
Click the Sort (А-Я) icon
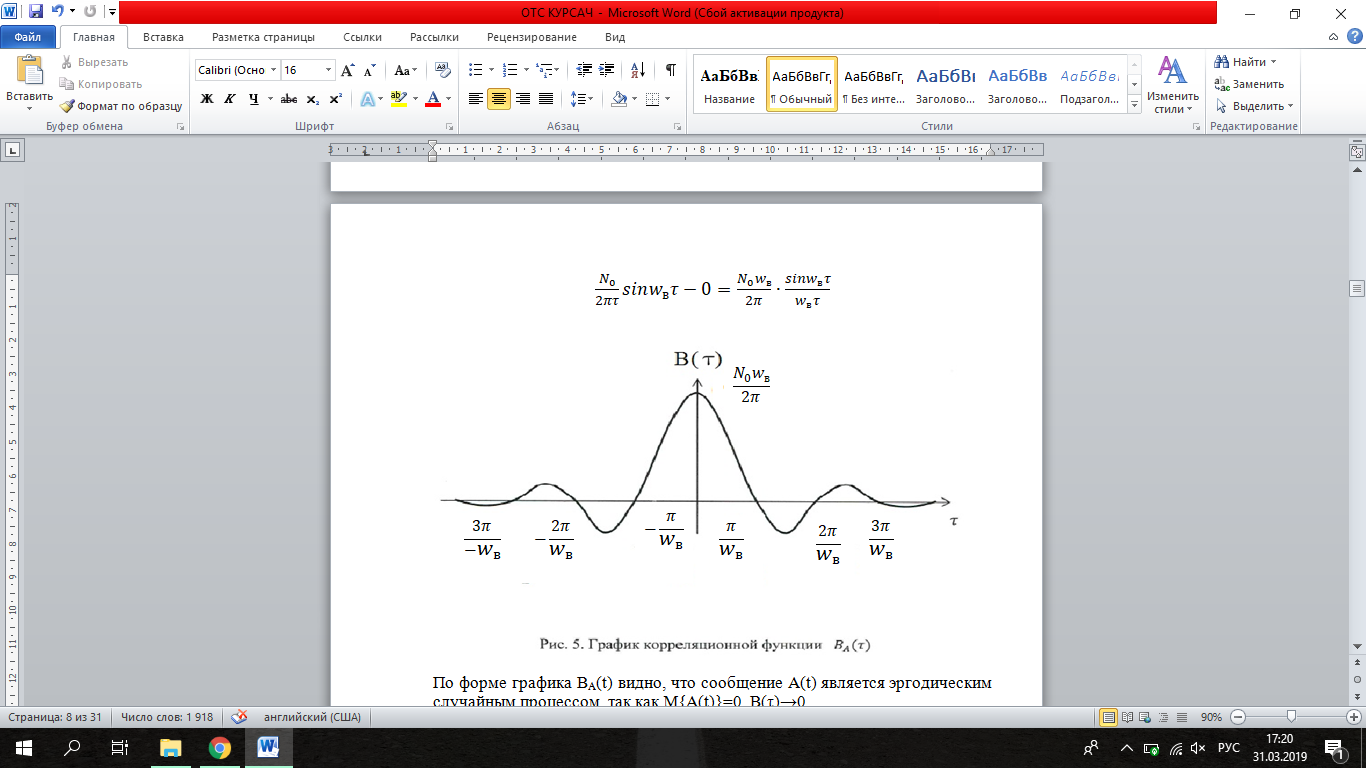pyautogui.click(x=636, y=70)
